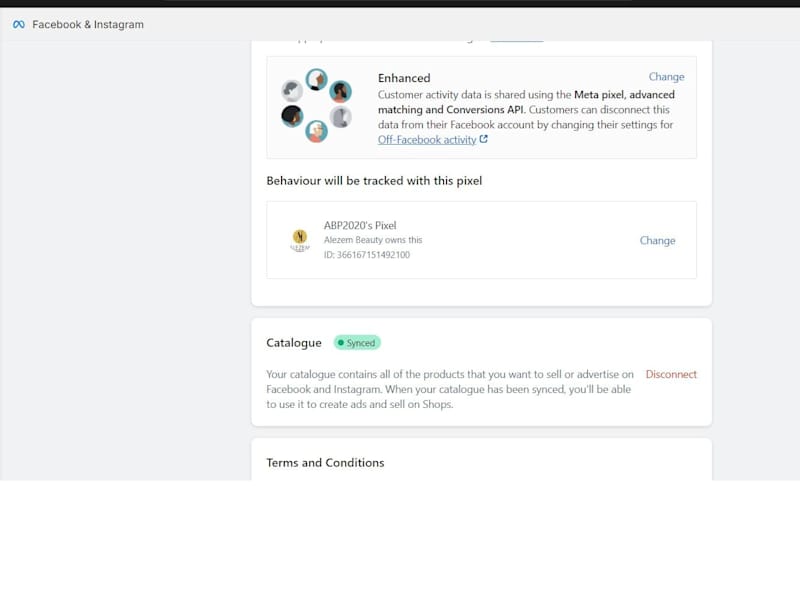Click the Enhanced heading
Image resolution: width=800 pixels, height=600 pixels.
click(404, 78)
